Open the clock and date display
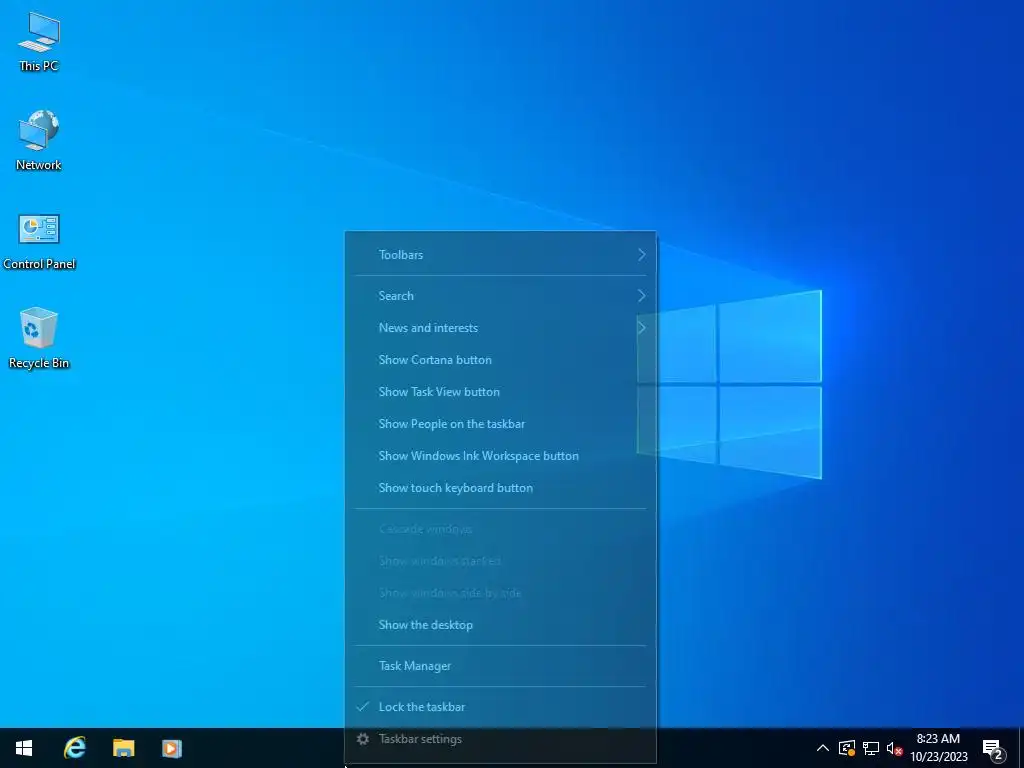This screenshot has width=1024, height=768. point(938,748)
